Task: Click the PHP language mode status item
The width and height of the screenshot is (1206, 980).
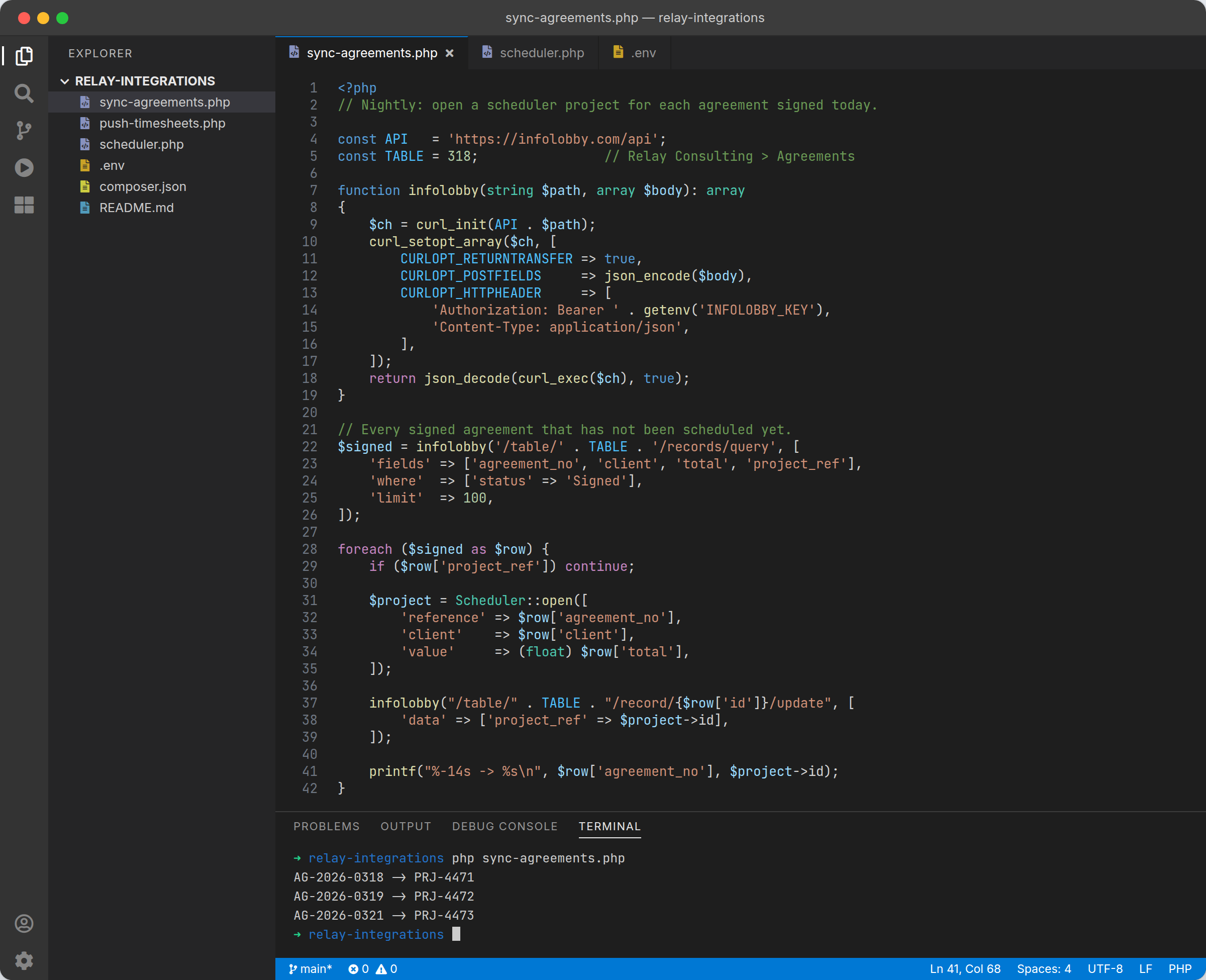Action: pyautogui.click(x=1180, y=969)
